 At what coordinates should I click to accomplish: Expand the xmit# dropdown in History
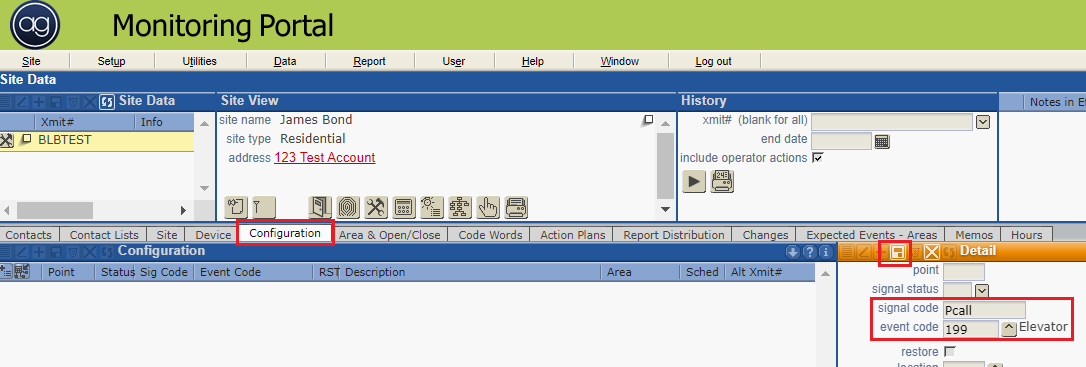coord(982,123)
